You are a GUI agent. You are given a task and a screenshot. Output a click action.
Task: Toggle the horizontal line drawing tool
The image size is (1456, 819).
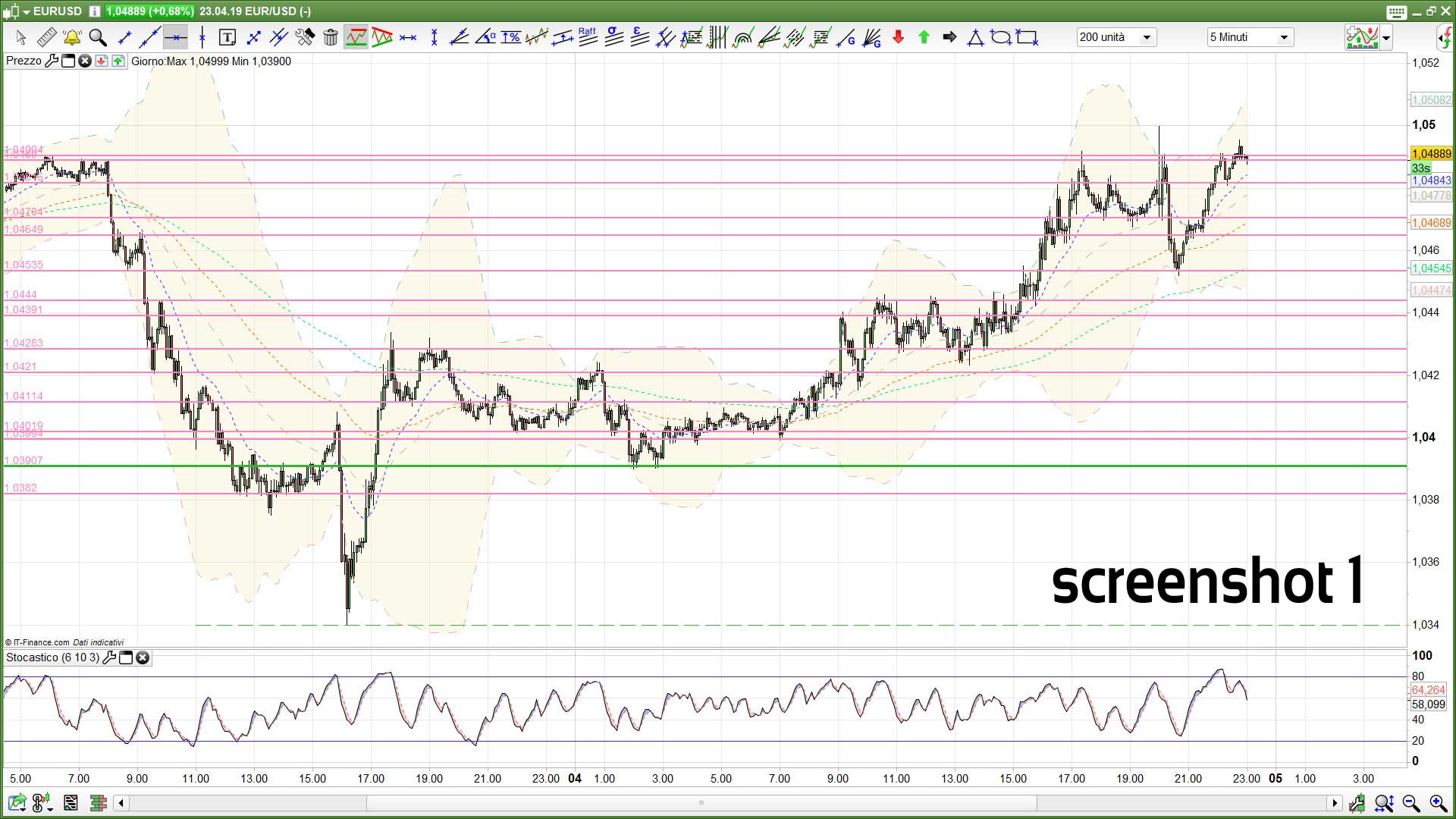[x=175, y=36]
